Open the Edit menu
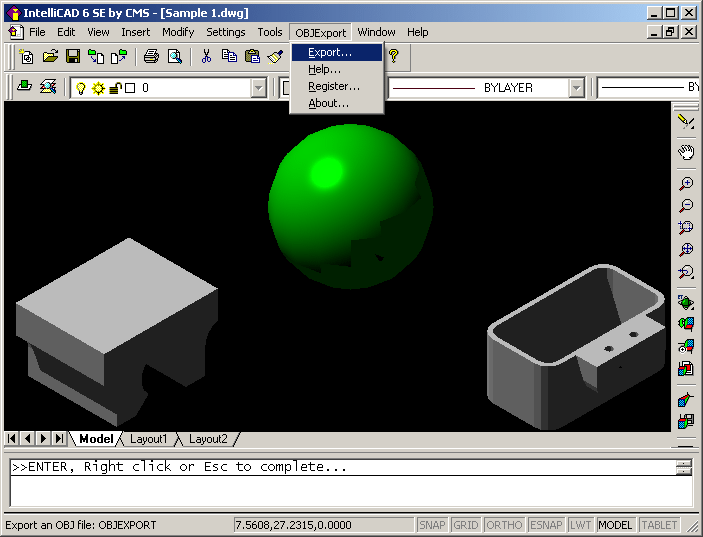The height and width of the screenshot is (537, 703). [66, 32]
